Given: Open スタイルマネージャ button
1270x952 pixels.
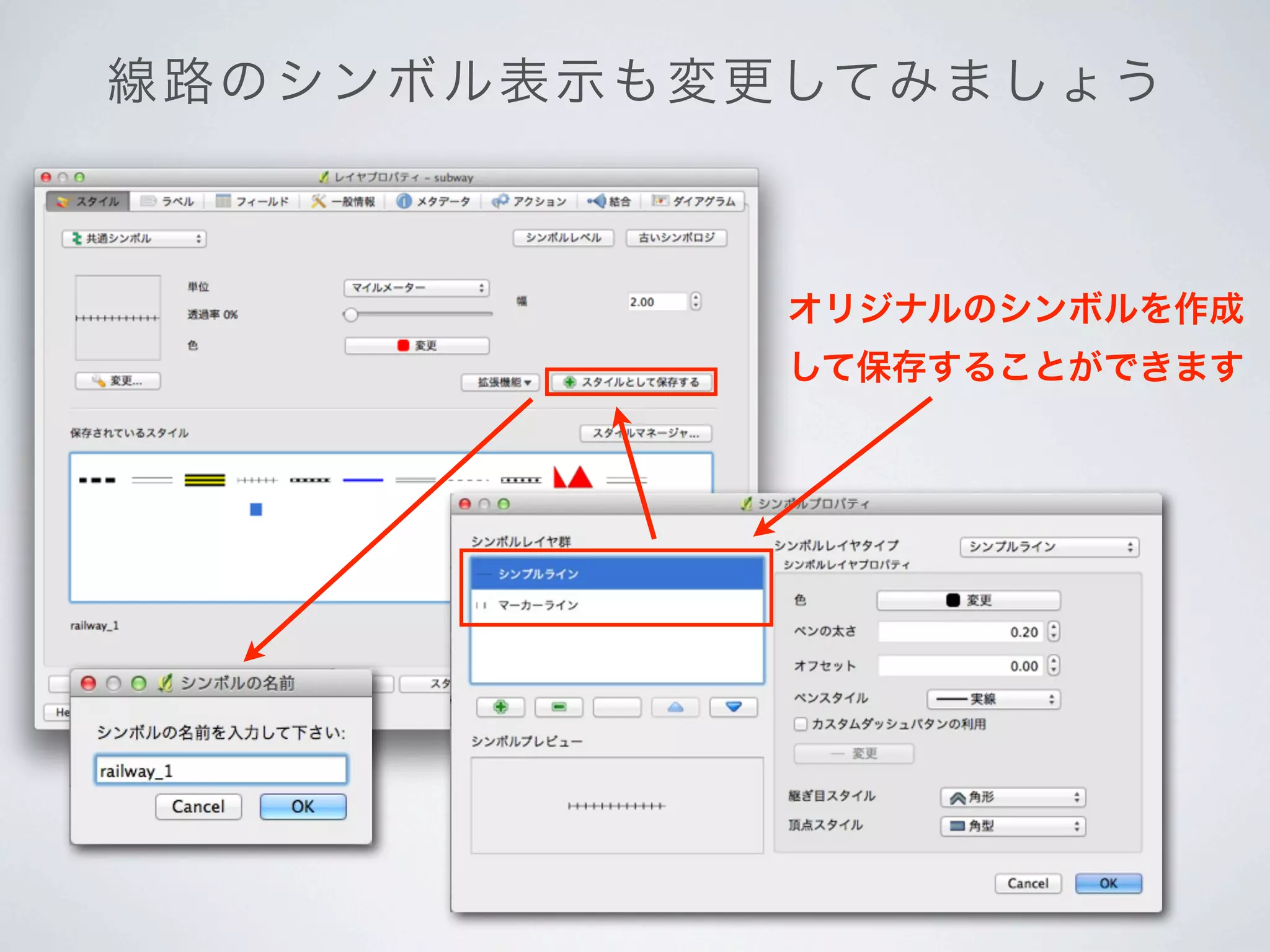Looking at the screenshot, I should 646,433.
